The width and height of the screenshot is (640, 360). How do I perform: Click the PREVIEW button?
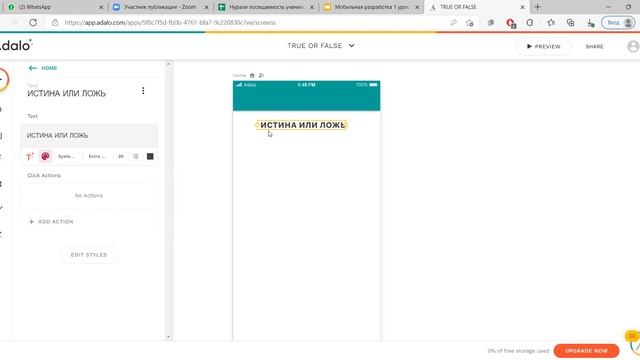[x=543, y=47]
